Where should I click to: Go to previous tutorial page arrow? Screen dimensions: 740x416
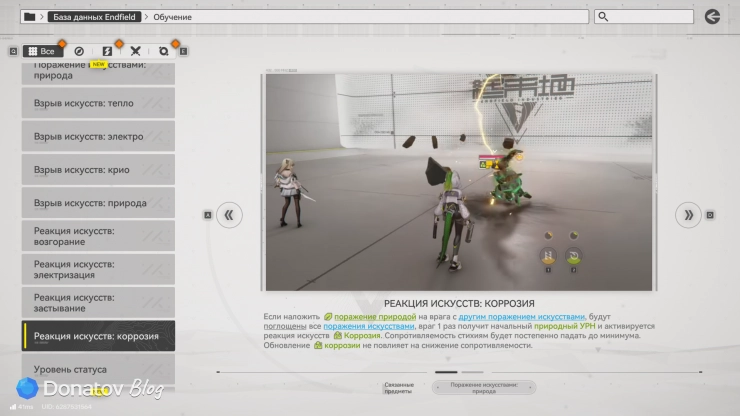(229, 215)
